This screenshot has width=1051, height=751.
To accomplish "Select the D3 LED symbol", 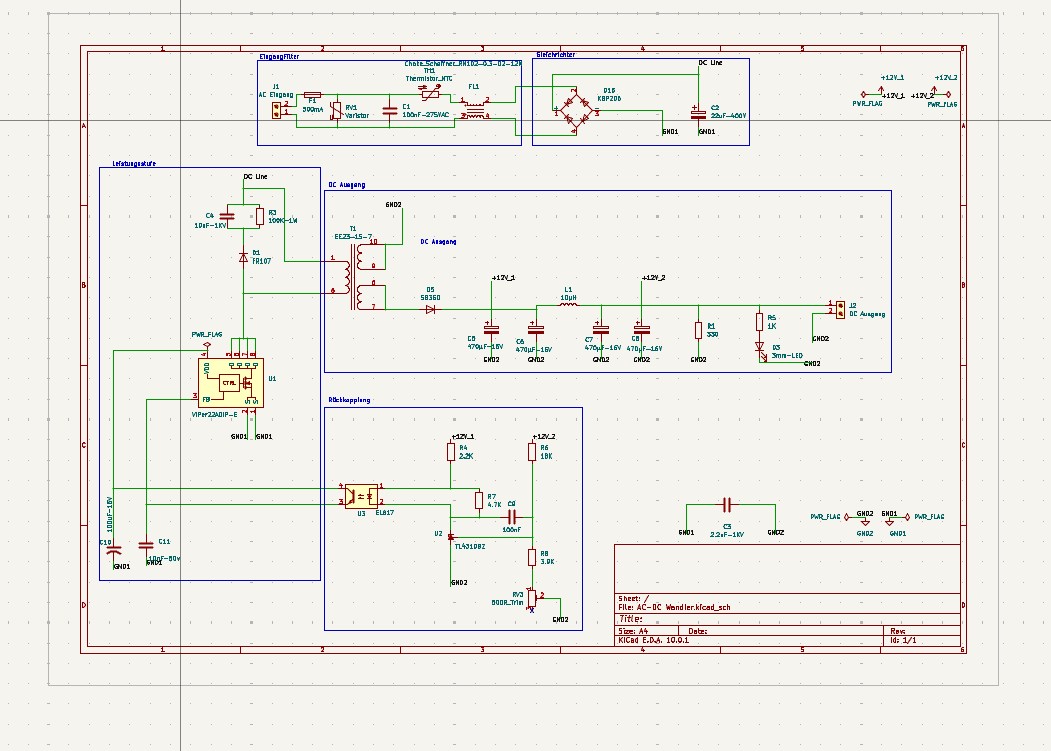I will (x=759, y=347).
